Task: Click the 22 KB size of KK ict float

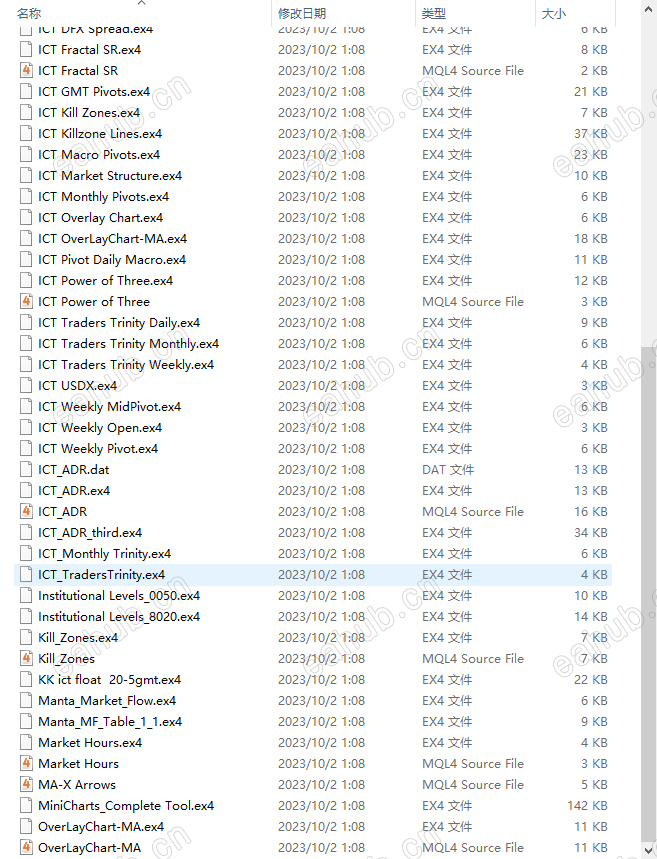Action: click(591, 679)
